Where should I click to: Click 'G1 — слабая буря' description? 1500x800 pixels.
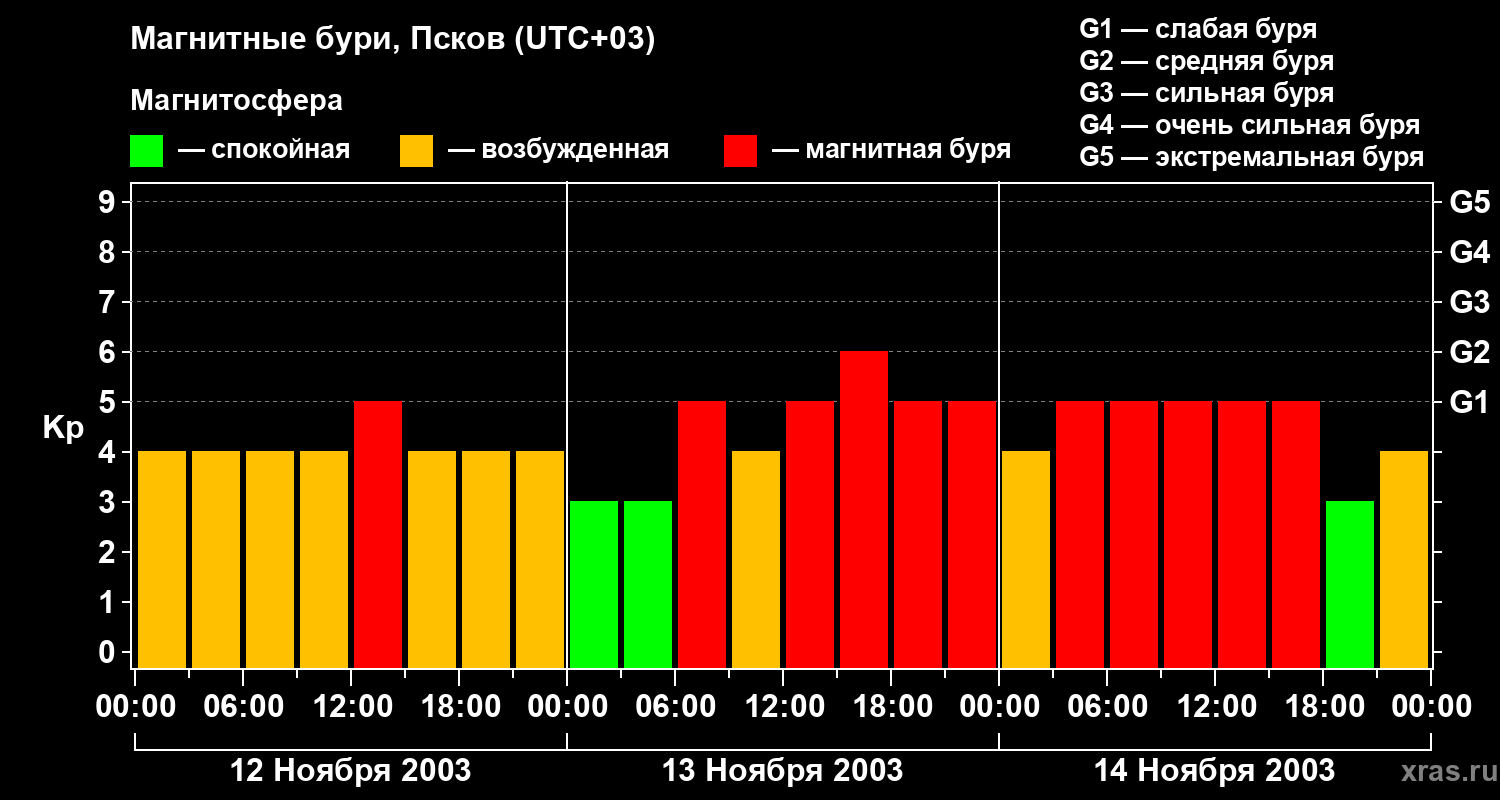point(1198,30)
